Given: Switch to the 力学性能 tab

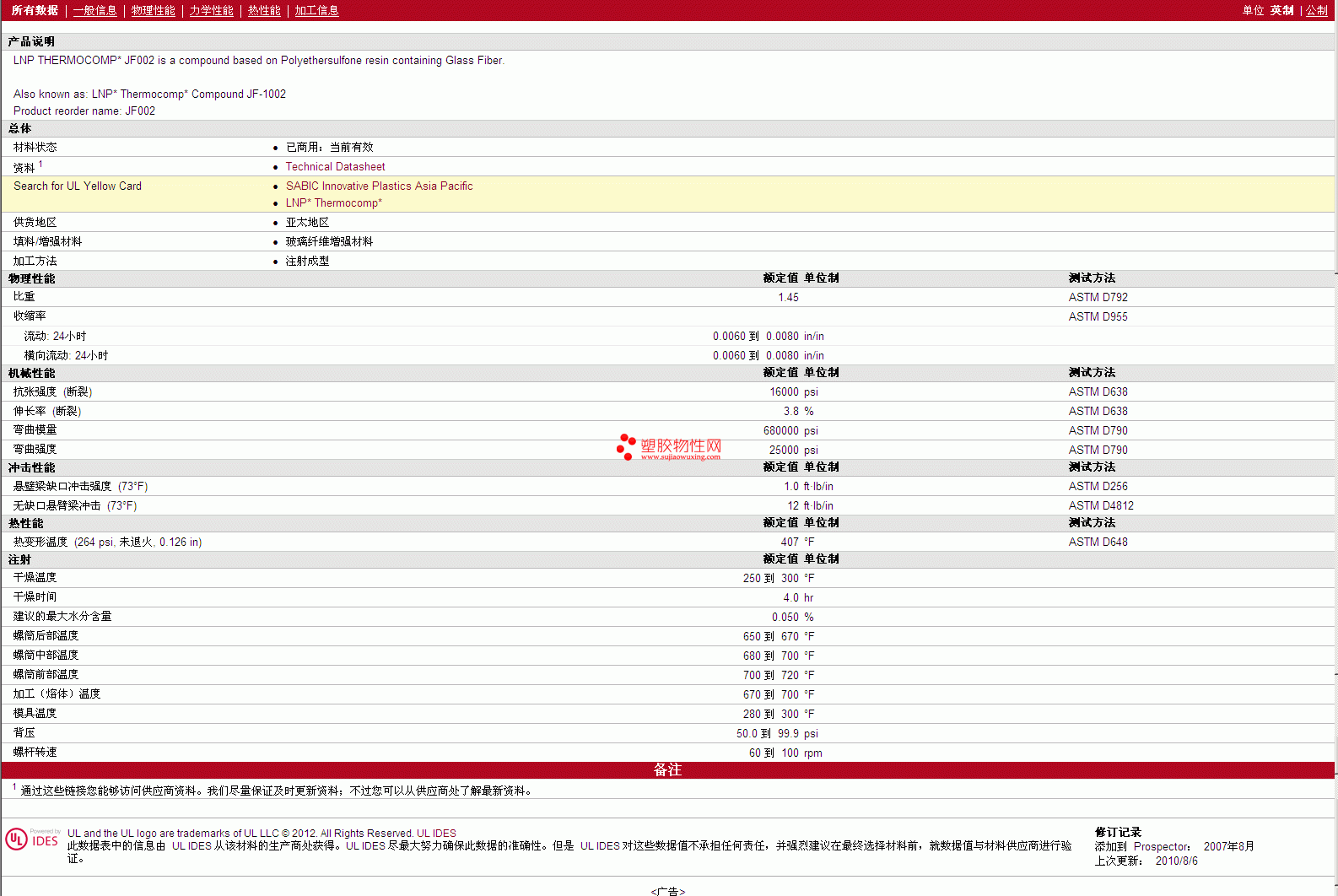Looking at the screenshot, I should (x=211, y=10).
